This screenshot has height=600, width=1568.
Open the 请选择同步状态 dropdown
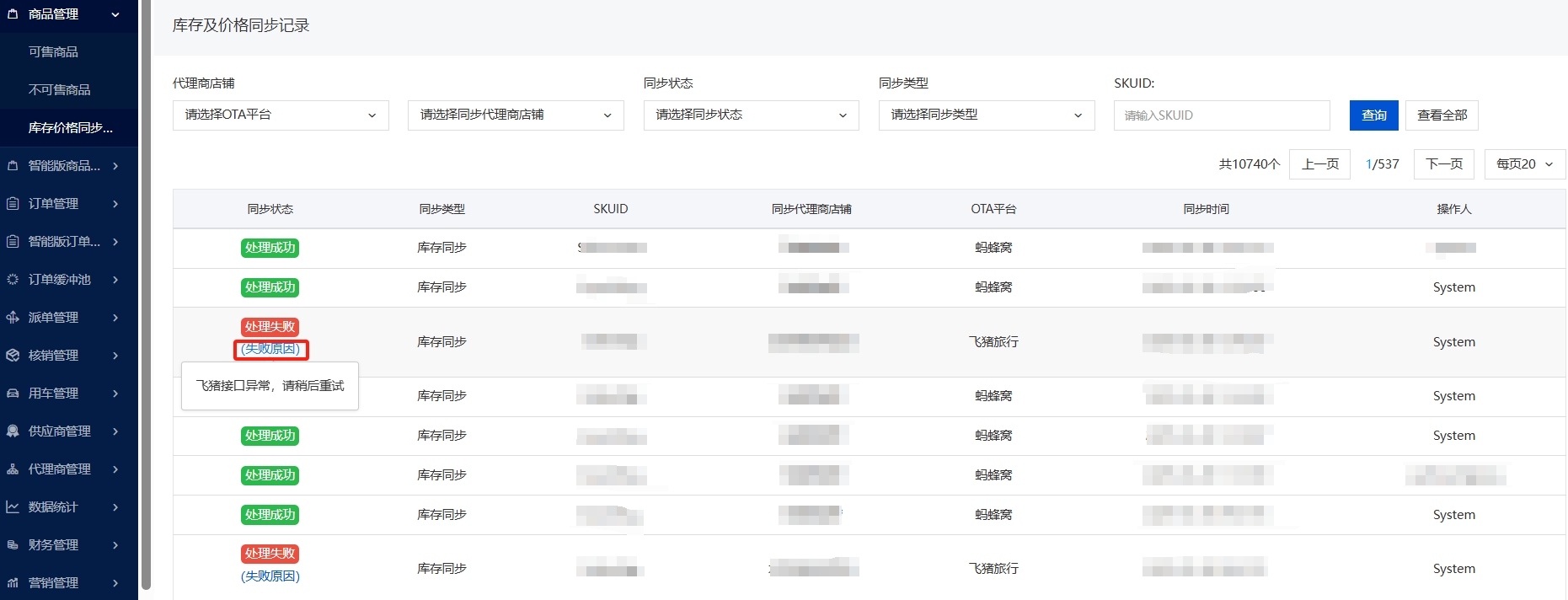tap(751, 115)
